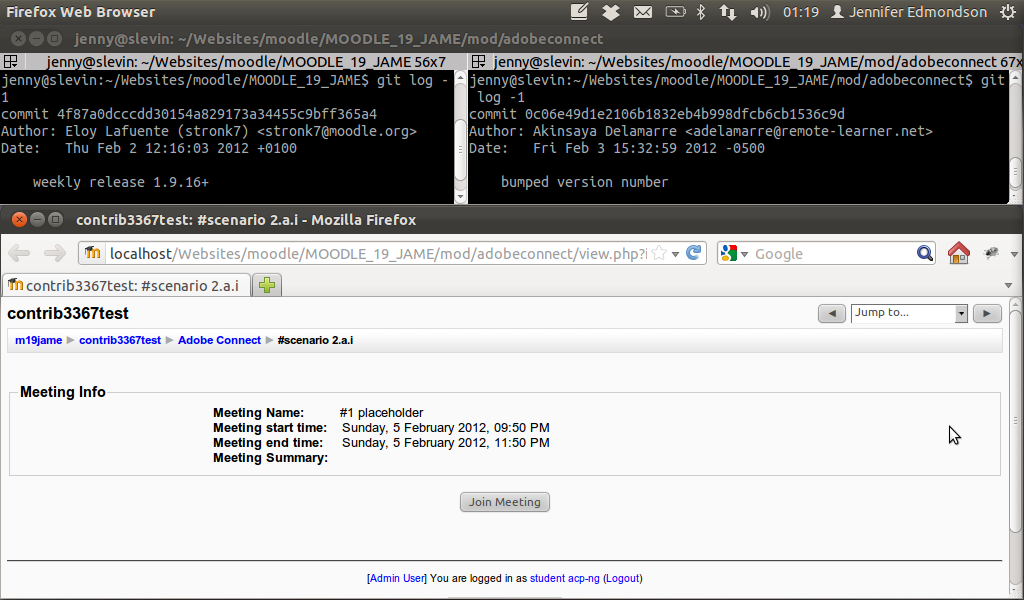Select the contrib3367test #scenario 2.a.i tab

tap(126, 285)
